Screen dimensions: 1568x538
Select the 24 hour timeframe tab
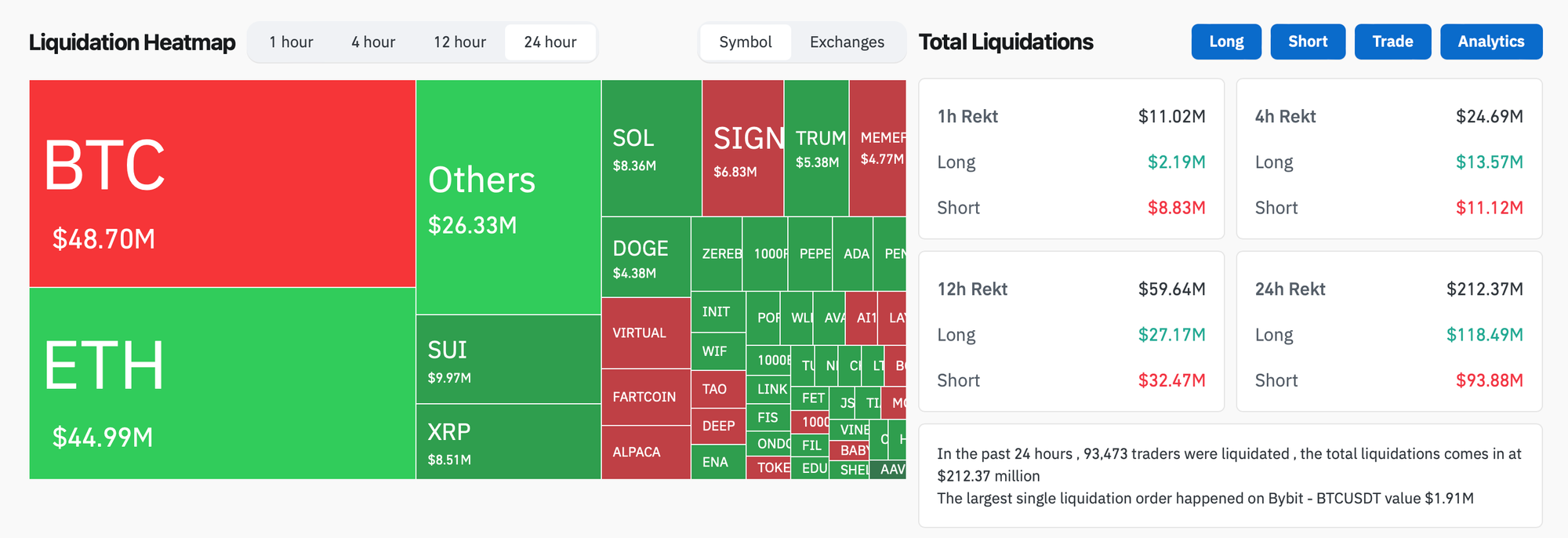550,42
